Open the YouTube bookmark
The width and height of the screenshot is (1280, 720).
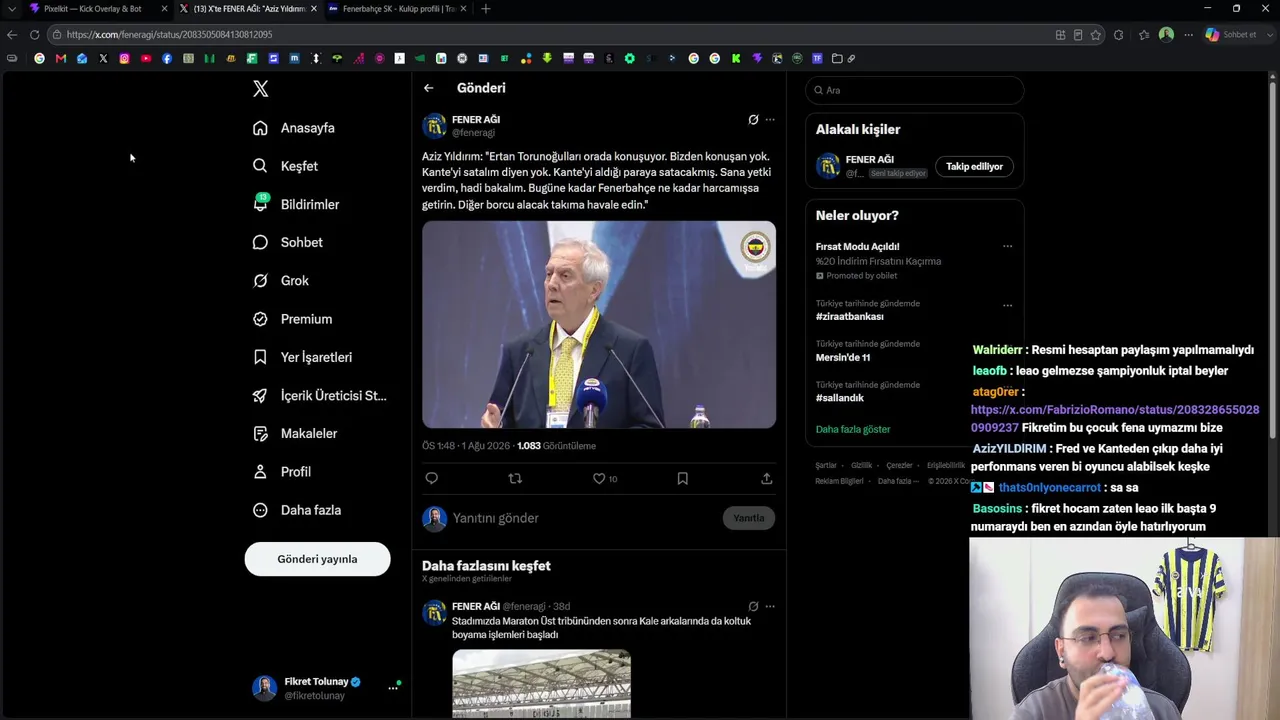coord(146,58)
